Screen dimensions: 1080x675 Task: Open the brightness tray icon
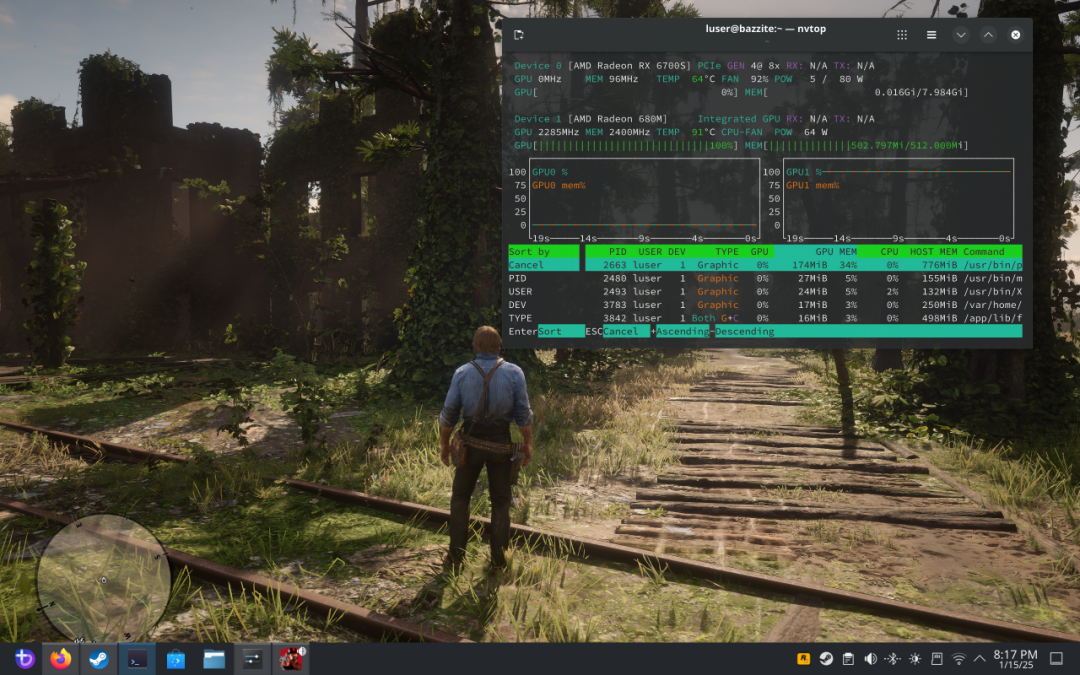915,659
